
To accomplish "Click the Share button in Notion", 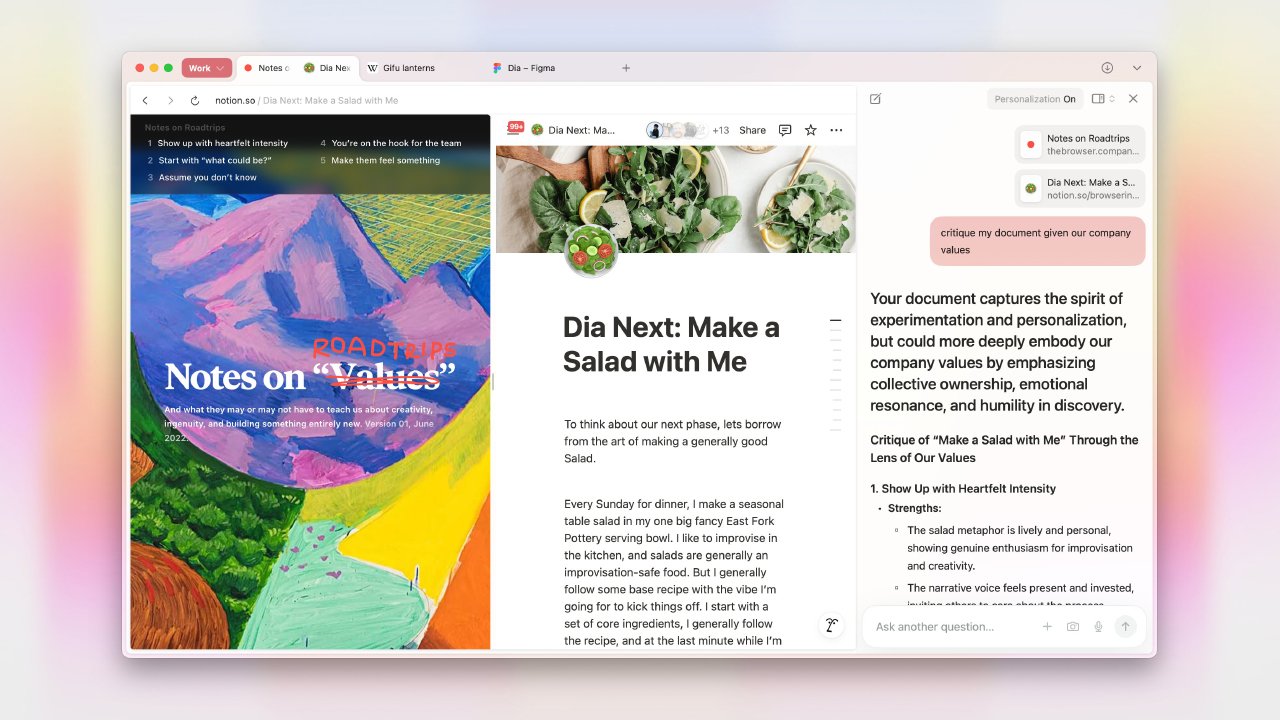I will (x=752, y=130).
